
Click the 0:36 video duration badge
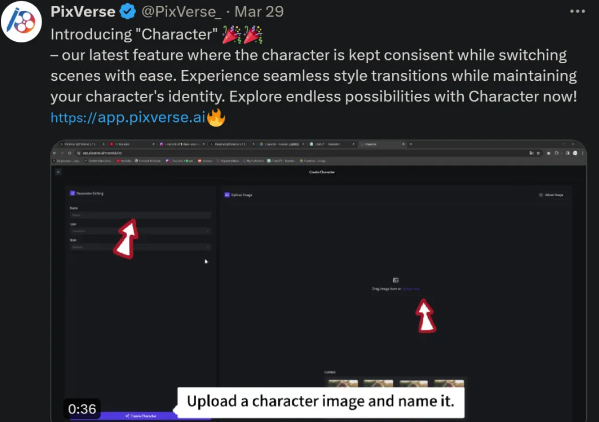82,409
